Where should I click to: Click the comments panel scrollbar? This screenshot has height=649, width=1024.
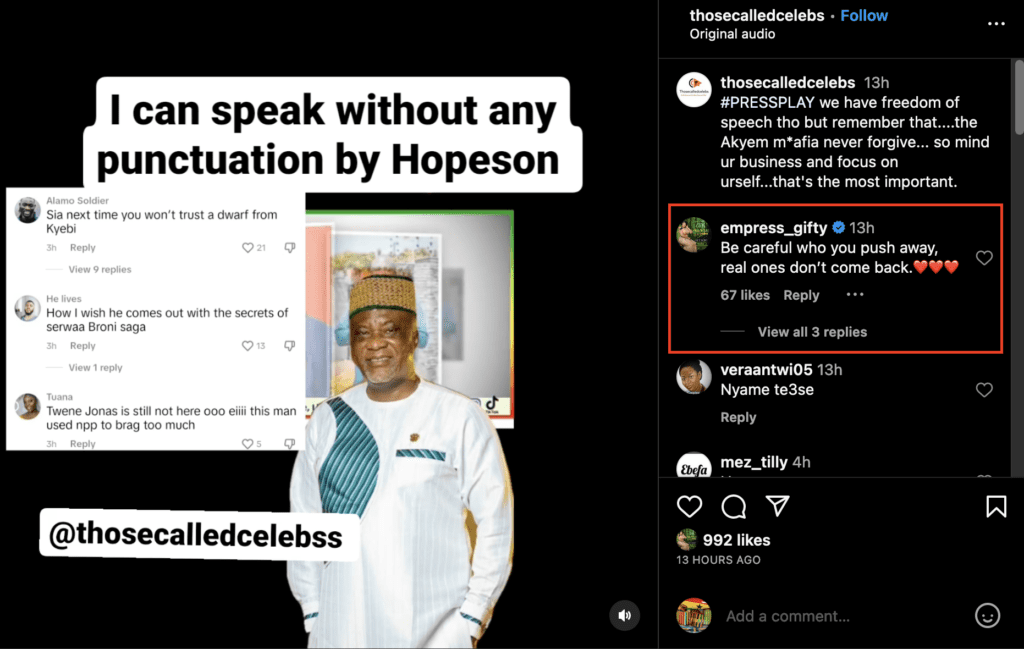[1019, 98]
